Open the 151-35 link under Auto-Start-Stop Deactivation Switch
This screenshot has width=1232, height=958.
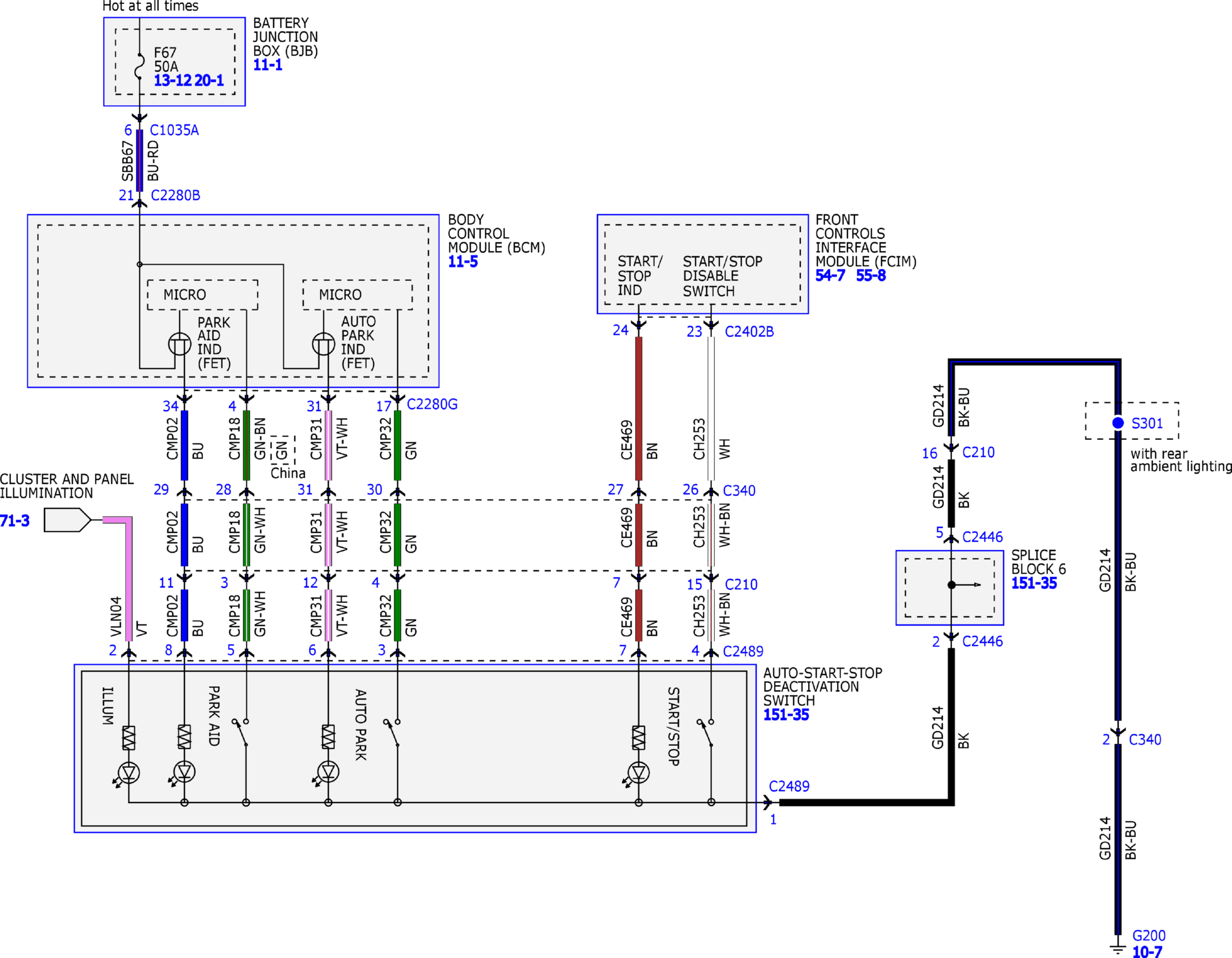(786, 715)
